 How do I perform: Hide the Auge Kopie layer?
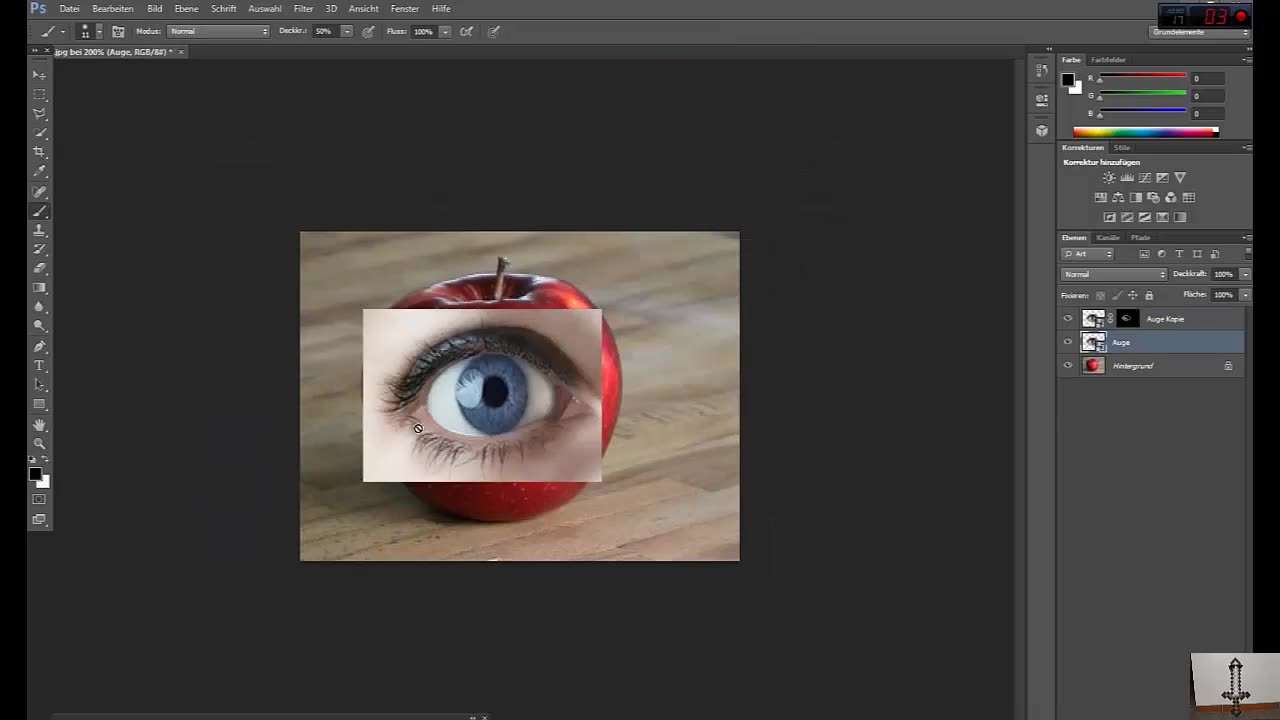point(1068,319)
